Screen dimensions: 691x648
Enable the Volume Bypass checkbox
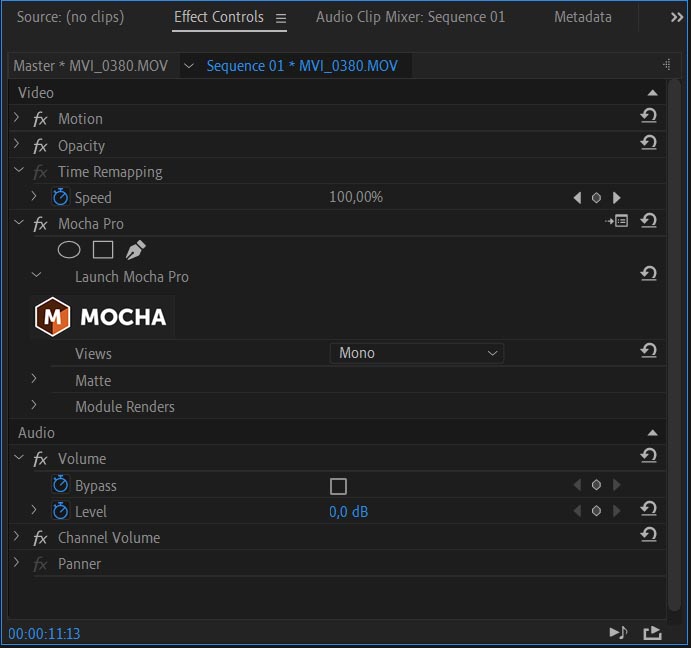338,486
